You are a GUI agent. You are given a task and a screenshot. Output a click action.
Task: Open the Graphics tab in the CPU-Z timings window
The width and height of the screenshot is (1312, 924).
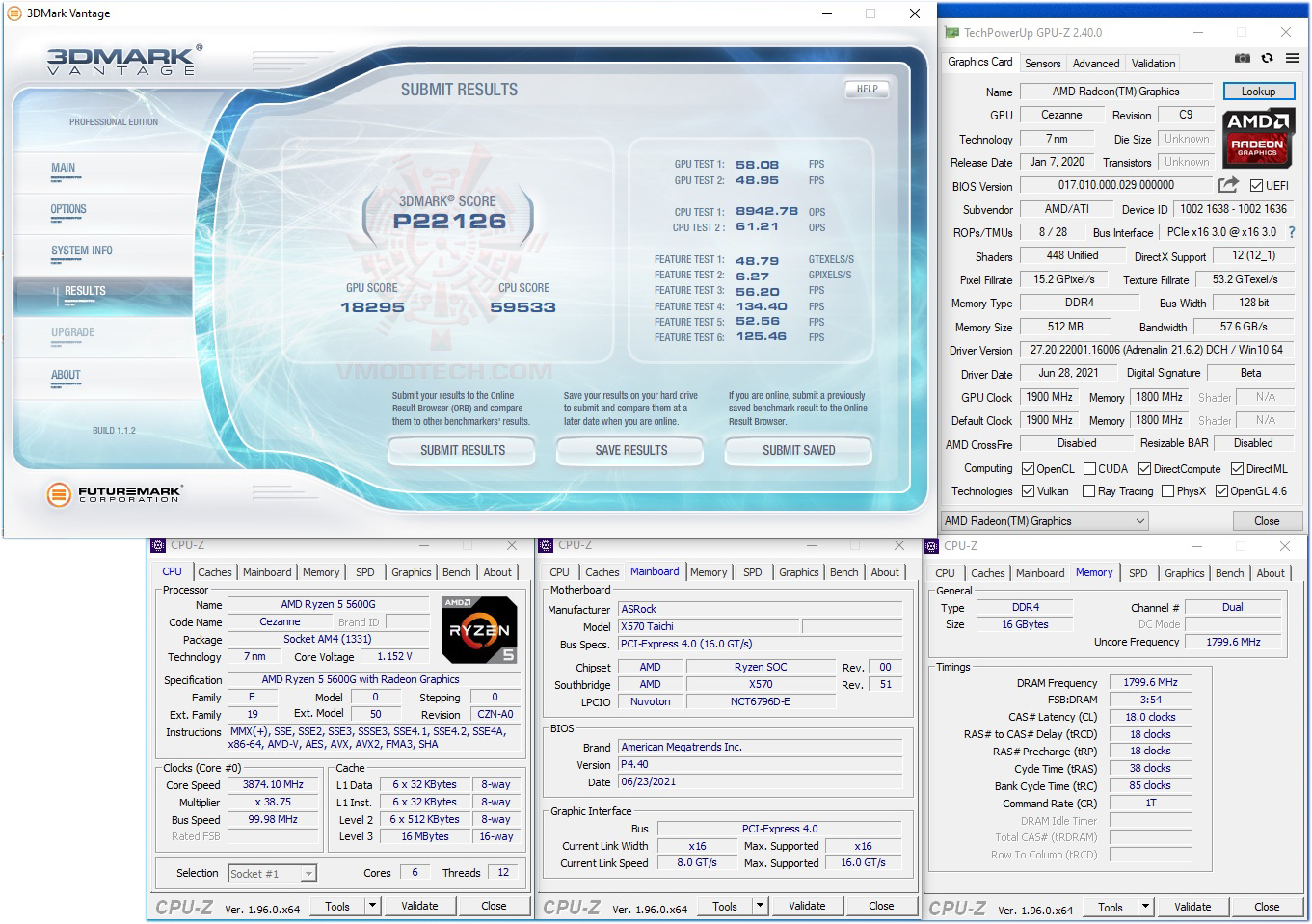click(1184, 573)
